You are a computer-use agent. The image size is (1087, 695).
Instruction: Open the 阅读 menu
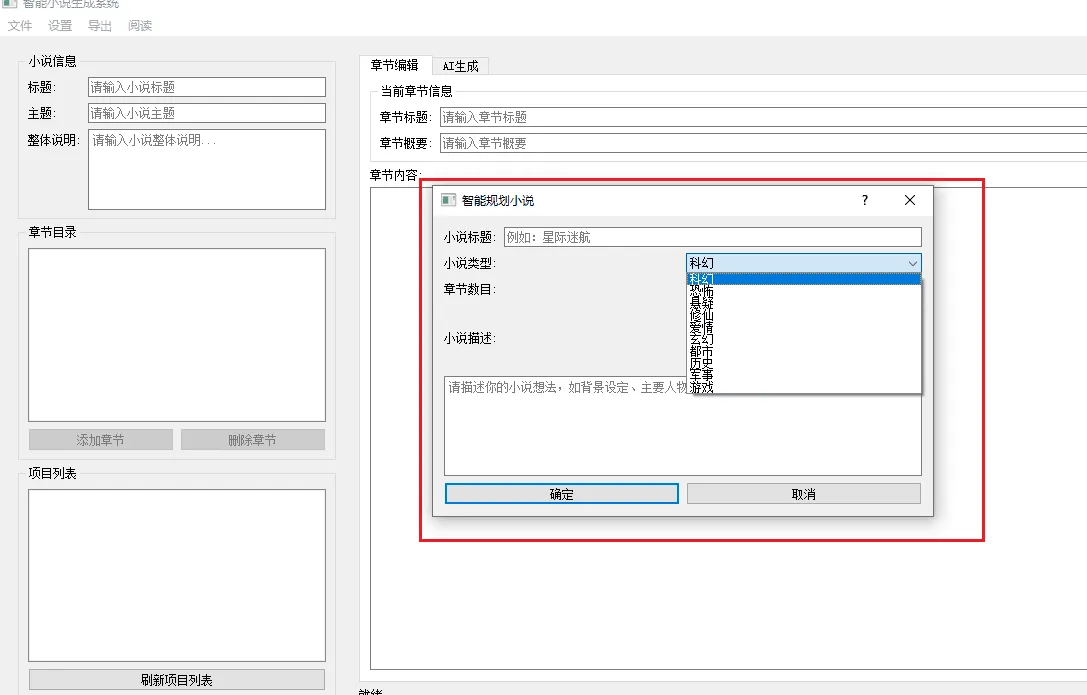(139, 25)
